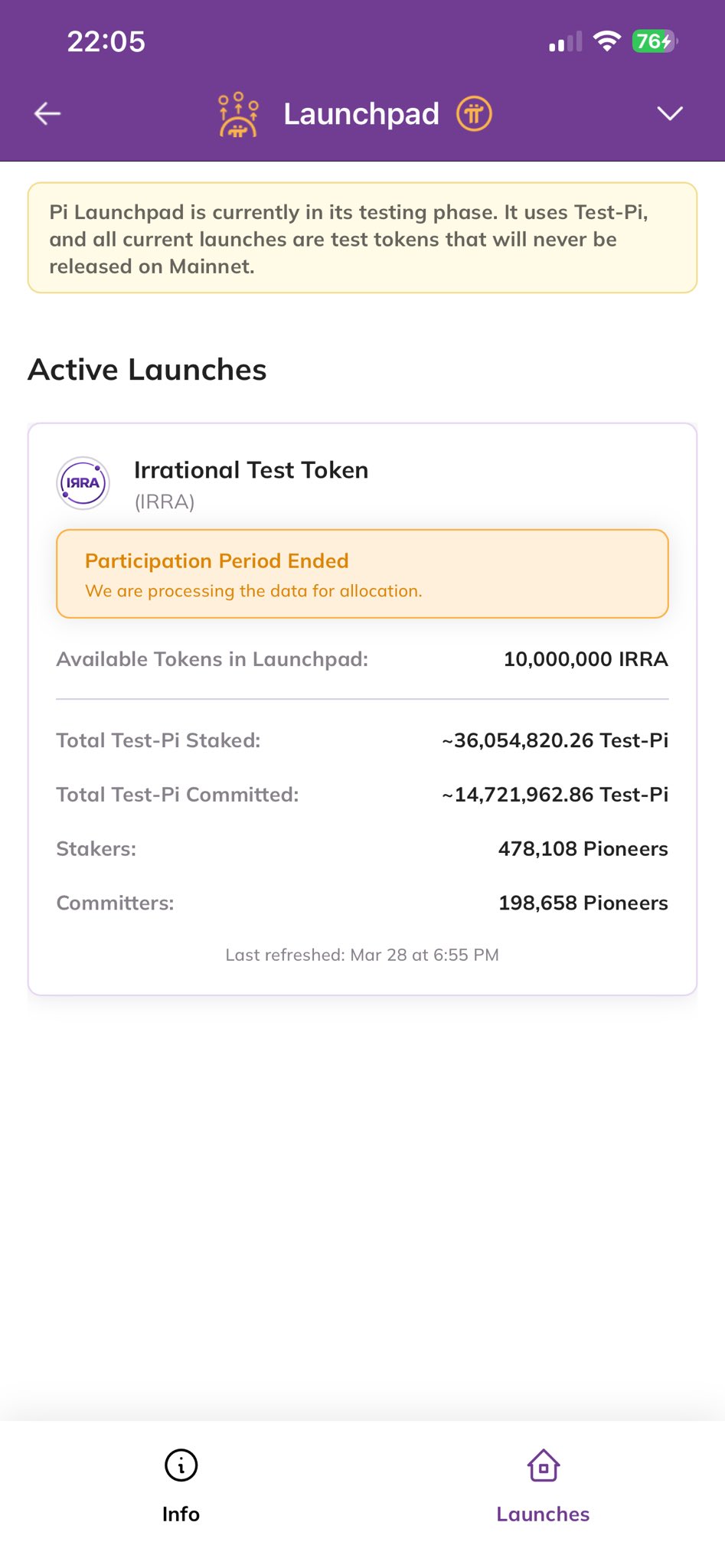Tap the Launchpad title text
This screenshot has width=725, height=1568.
pos(361,114)
